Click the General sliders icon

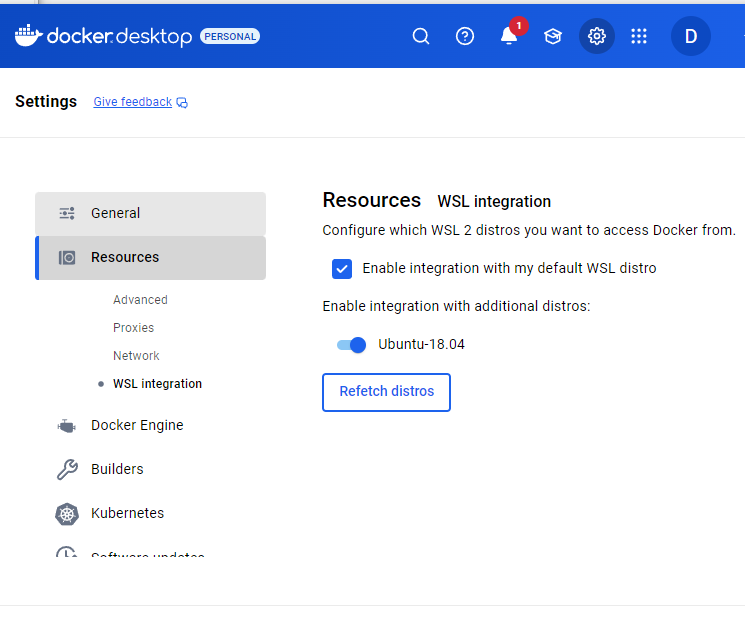click(67, 213)
